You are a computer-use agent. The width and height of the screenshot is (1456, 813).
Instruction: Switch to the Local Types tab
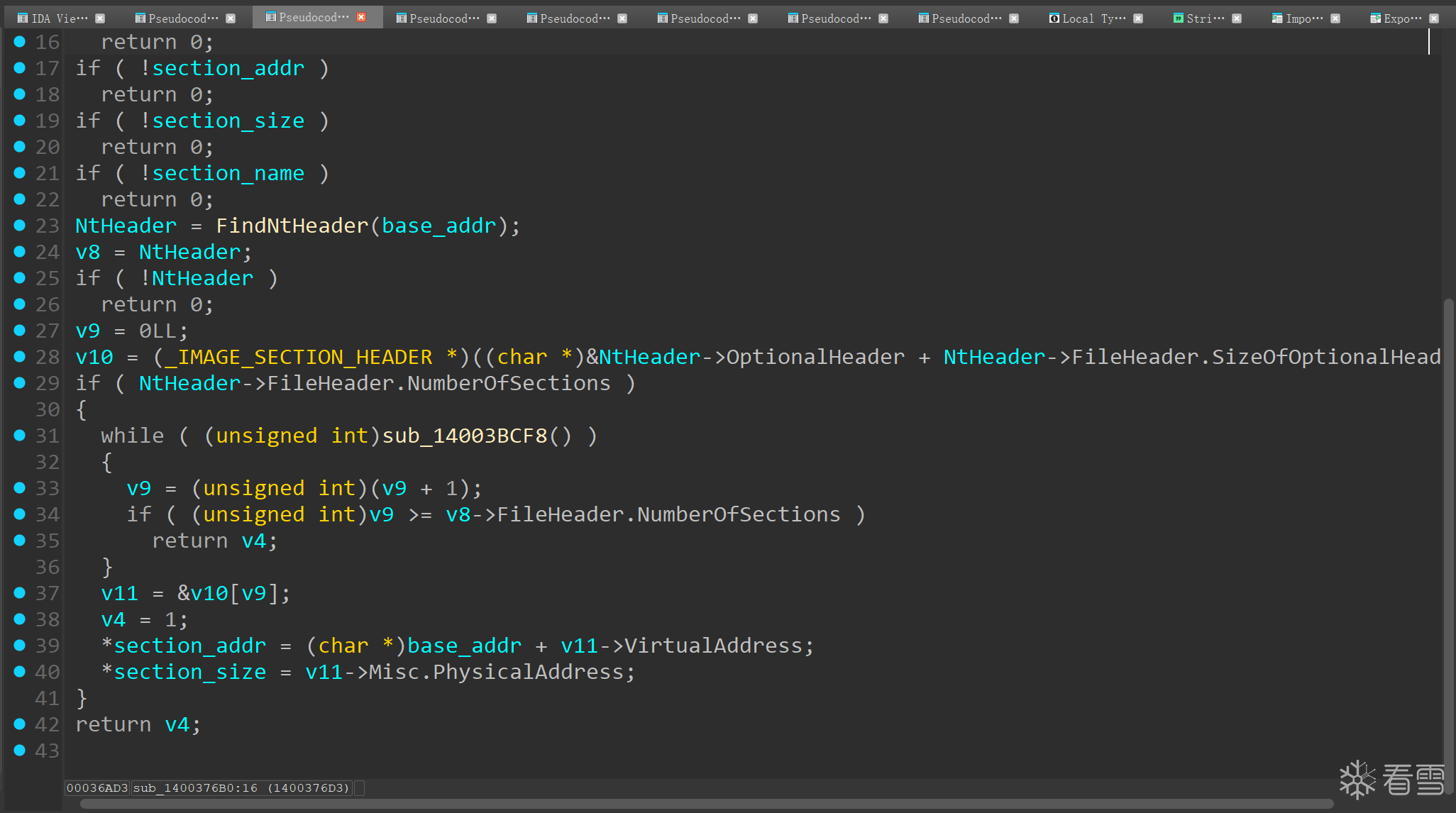[1093, 18]
